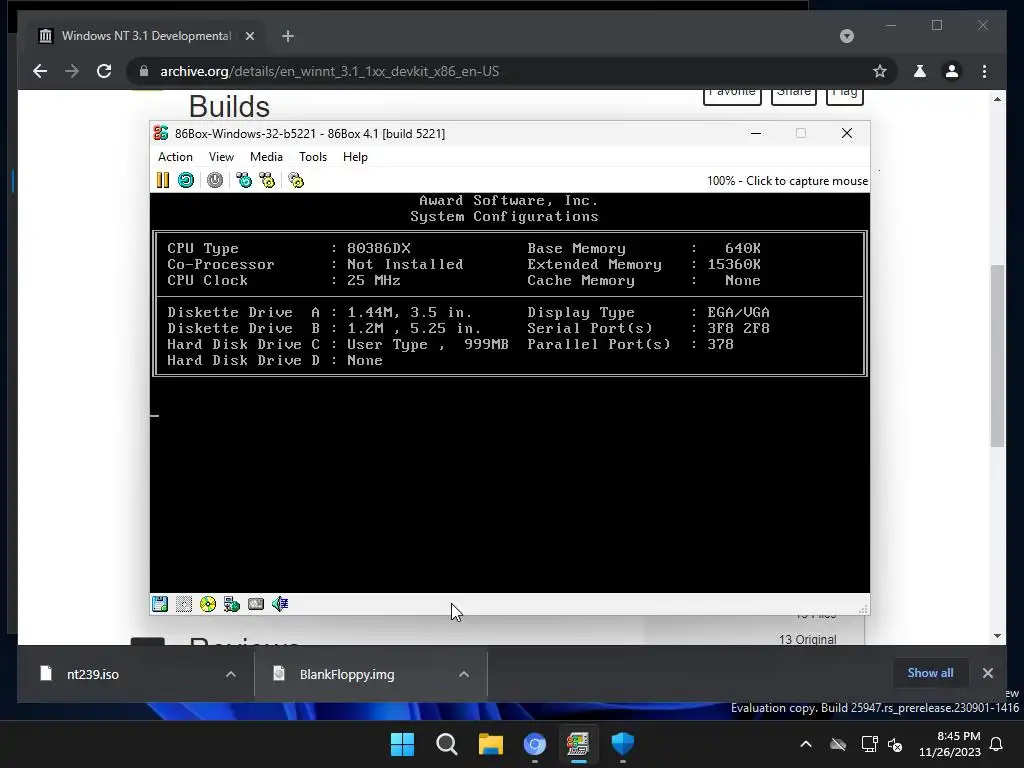The image size is (1024, 768).
Task: Open downloaded BlankFloppy.img file
Action: click(x=346, y=674)
